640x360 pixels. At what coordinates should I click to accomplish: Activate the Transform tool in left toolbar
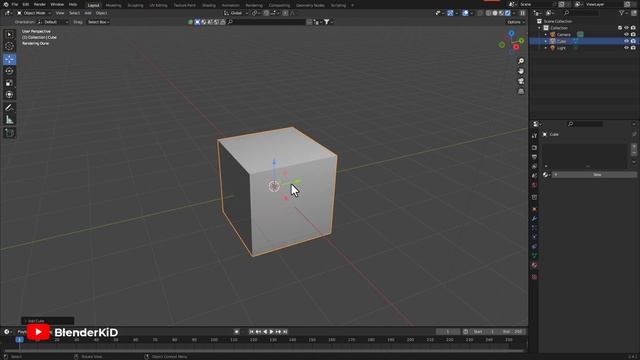[x=9, y=95]
